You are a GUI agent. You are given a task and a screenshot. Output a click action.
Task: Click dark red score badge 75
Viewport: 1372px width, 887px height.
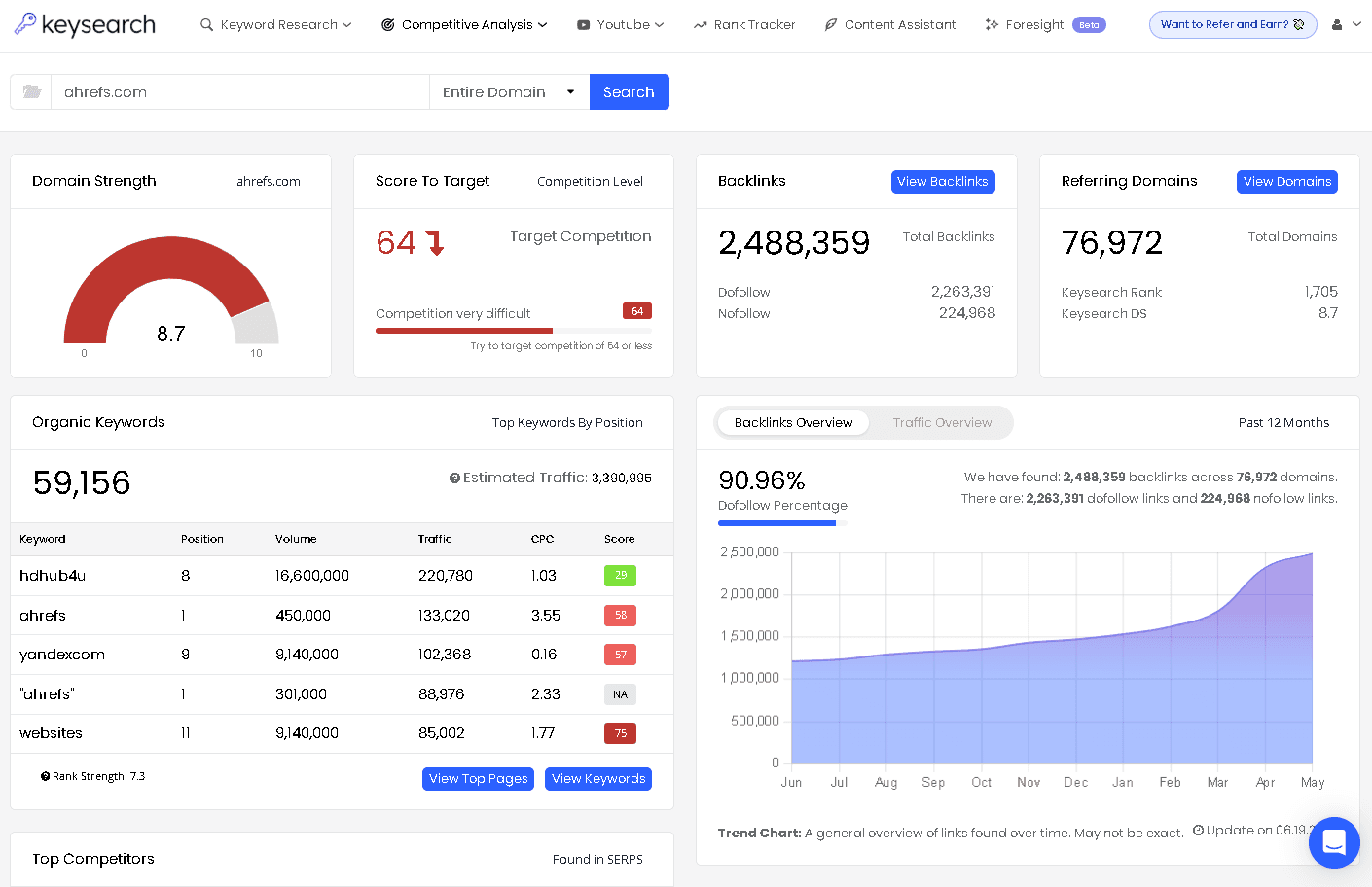point(620,733)
